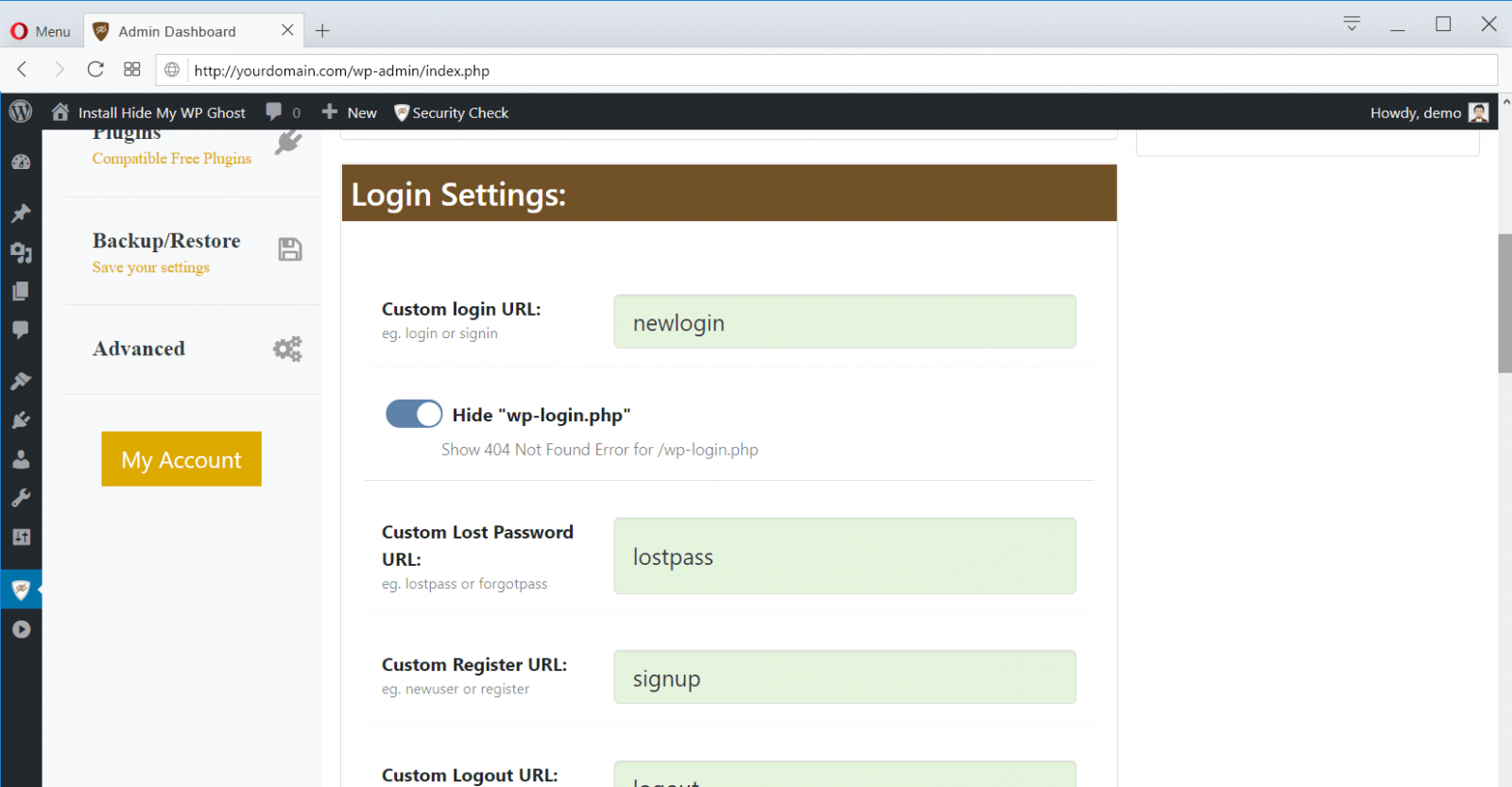Click the page vertical scrollbar thumb
This screenshot has width=1512, height=787.
coord(1503,302)
